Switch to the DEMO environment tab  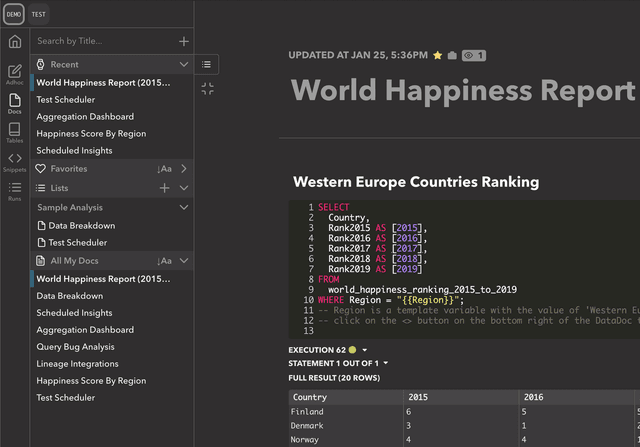(14, 14)
